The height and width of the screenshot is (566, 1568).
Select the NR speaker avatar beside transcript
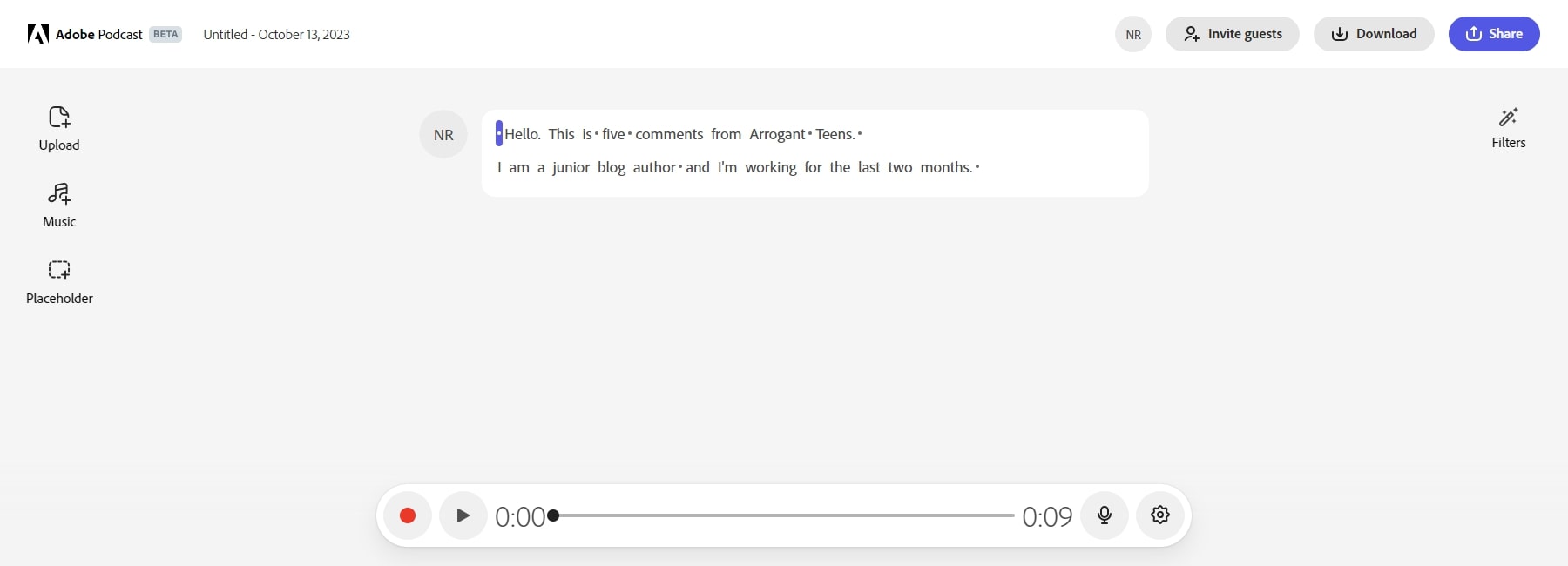coord(443,135)
